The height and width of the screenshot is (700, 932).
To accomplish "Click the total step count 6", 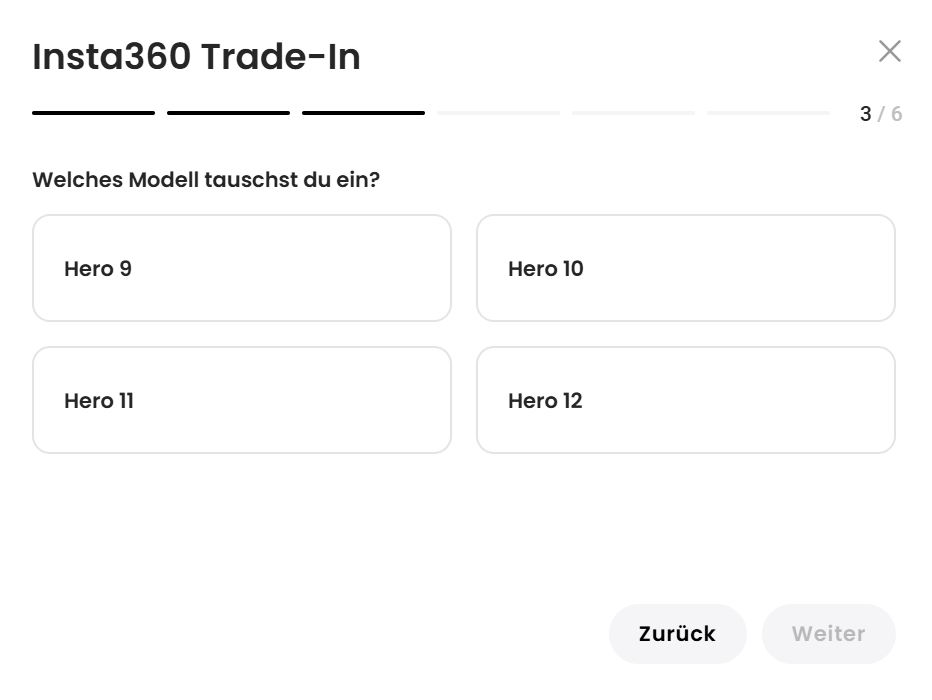I will pos(896,114).
